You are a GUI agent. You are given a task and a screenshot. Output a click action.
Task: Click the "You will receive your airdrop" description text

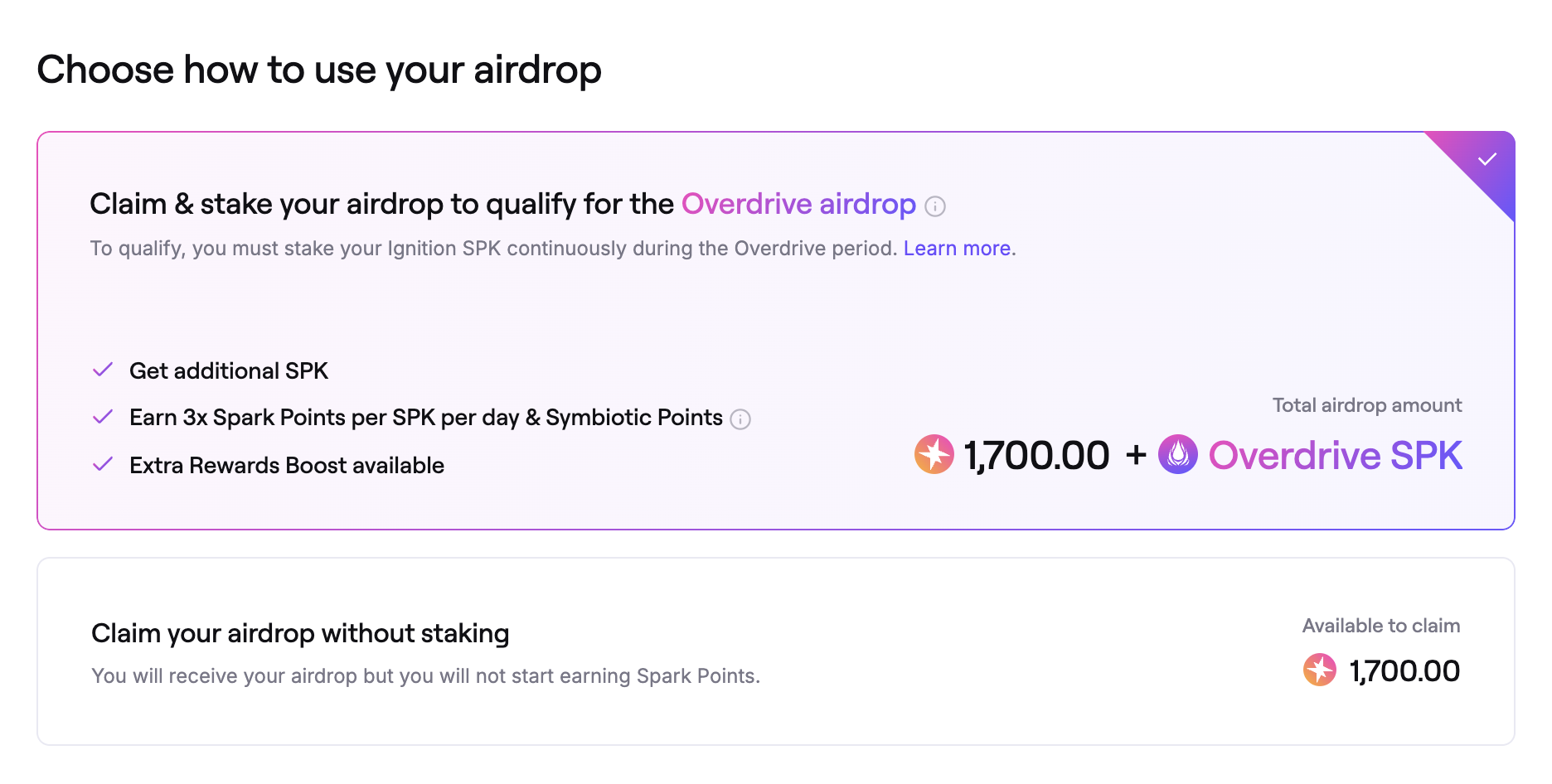pyautogui.click(x=425, y=676)
